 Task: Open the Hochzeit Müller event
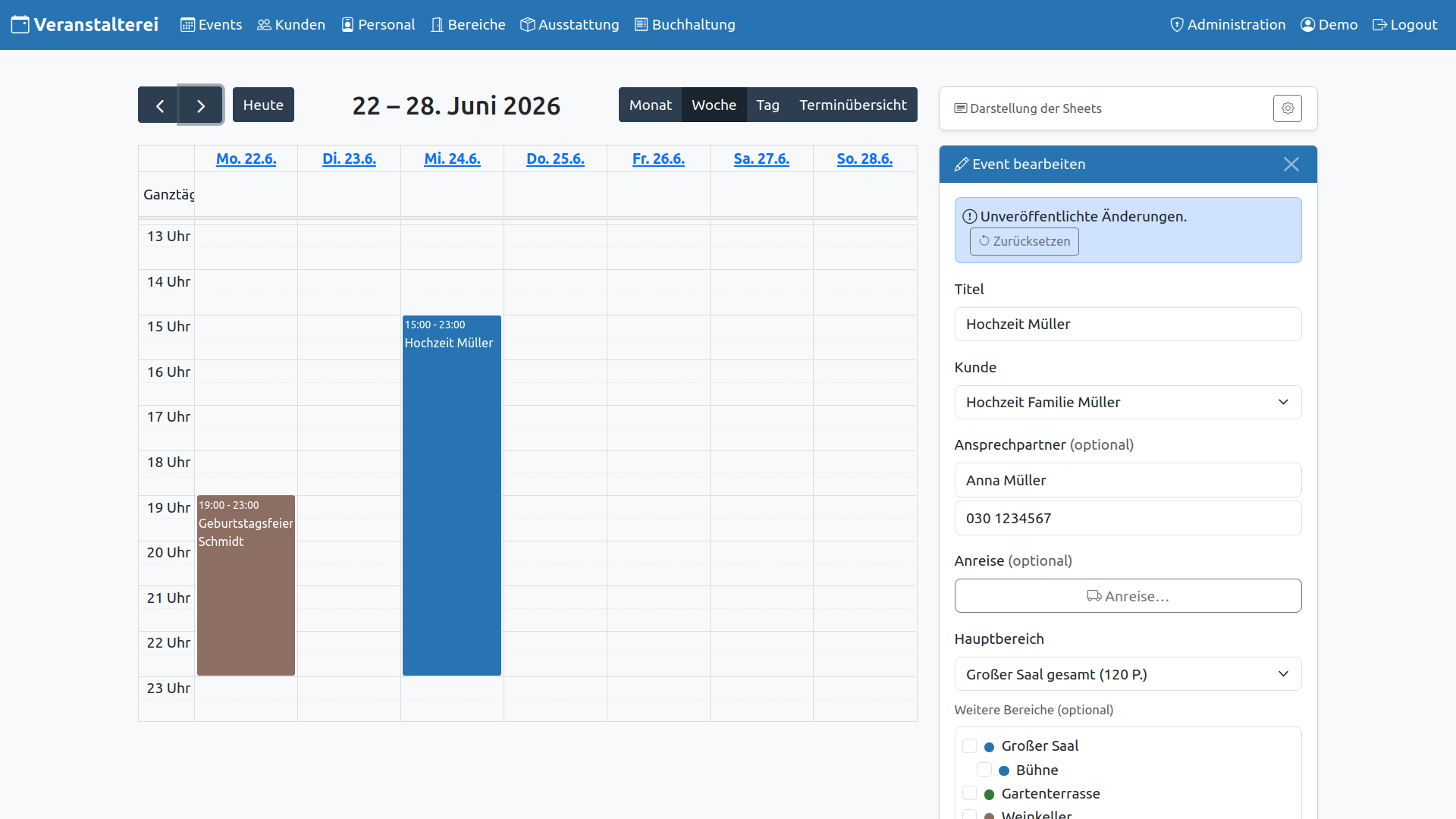[452, 495]
